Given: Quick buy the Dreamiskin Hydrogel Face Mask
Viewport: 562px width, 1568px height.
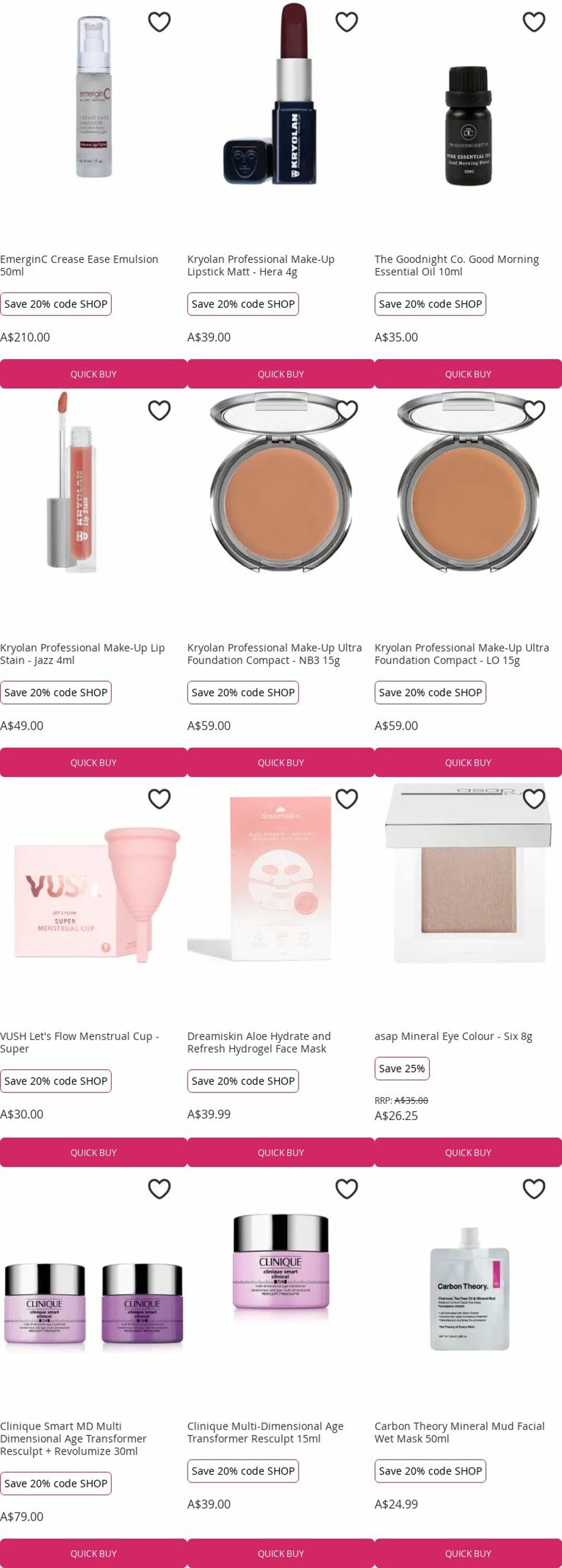Looking at the screenshot, I should pyautogui.click(x=281, y=1152).
